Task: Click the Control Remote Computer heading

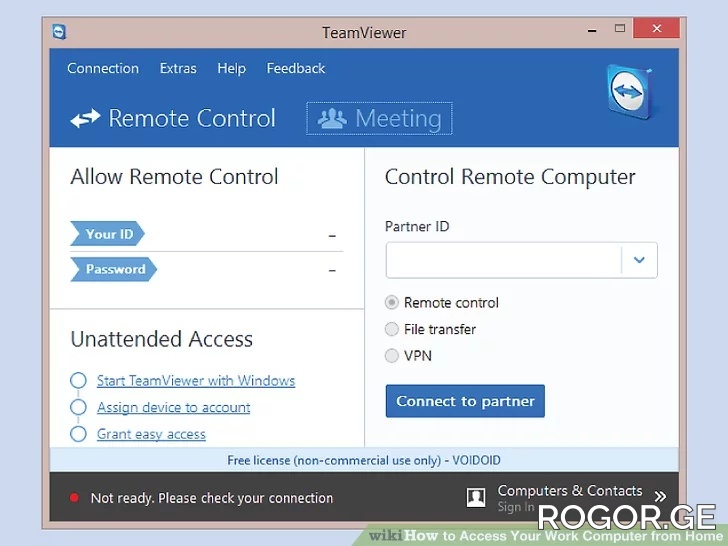Action: coord(510,177)
